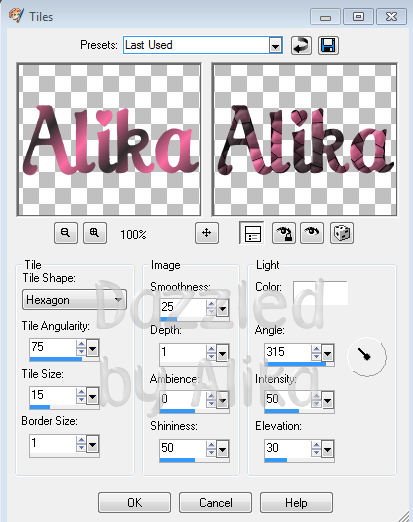The height and width of the screenshot is (522, 413).
Task: Click the Angle spinner arrows
Action: coord(316,352)
